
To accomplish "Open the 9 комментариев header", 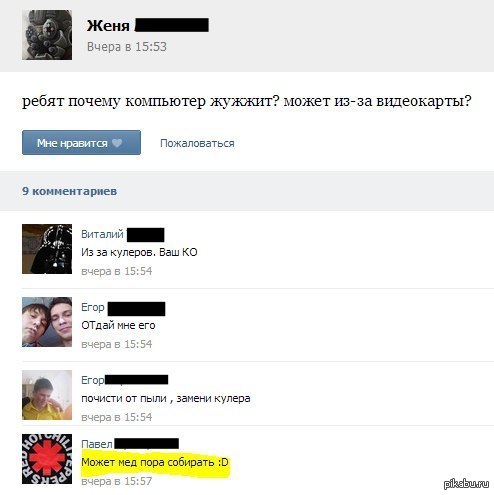I will 69,191.
